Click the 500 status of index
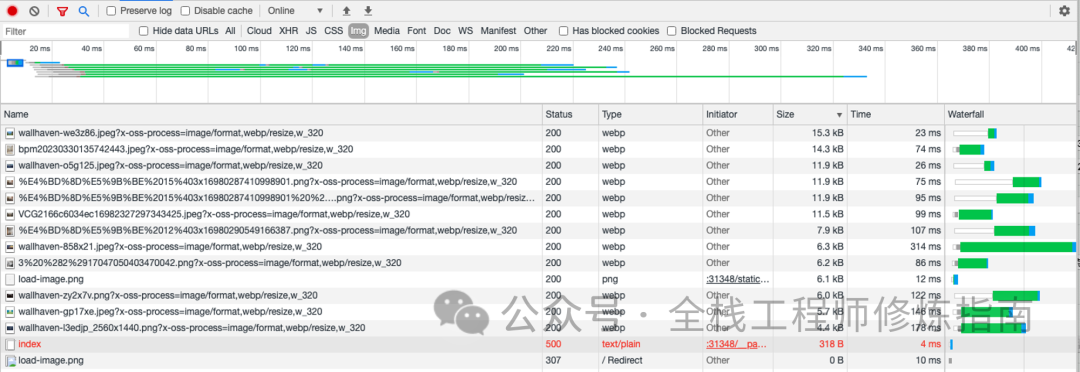This screenshot has width=1080, height=372. (x=553, y=344)
